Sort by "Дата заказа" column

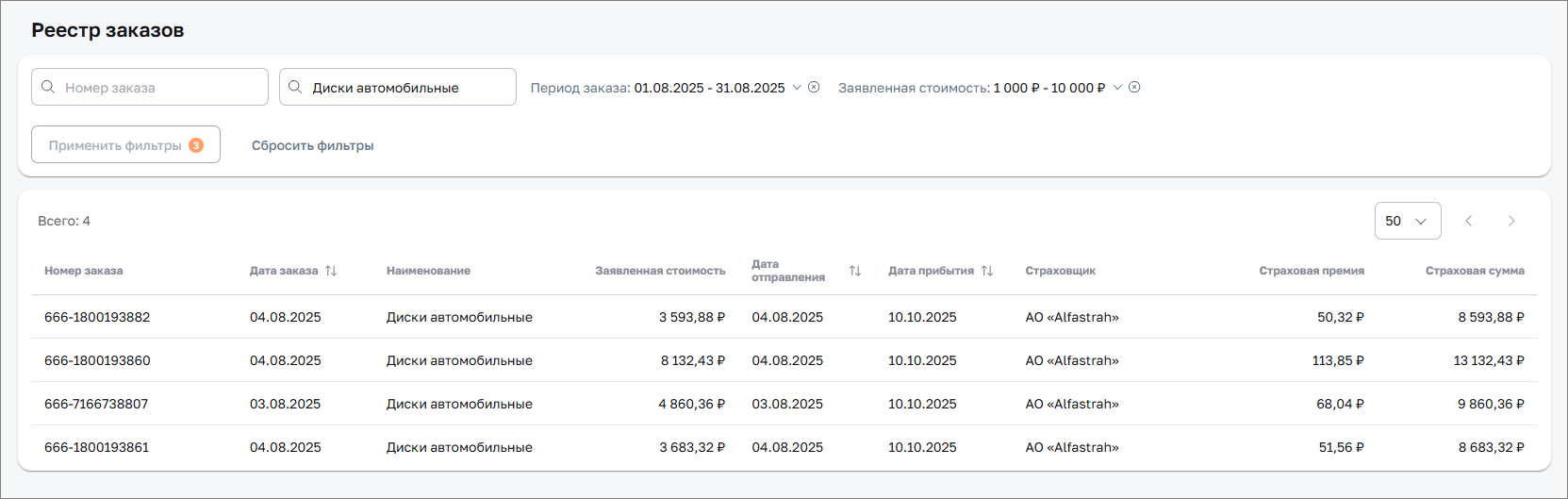coord(331,271)
